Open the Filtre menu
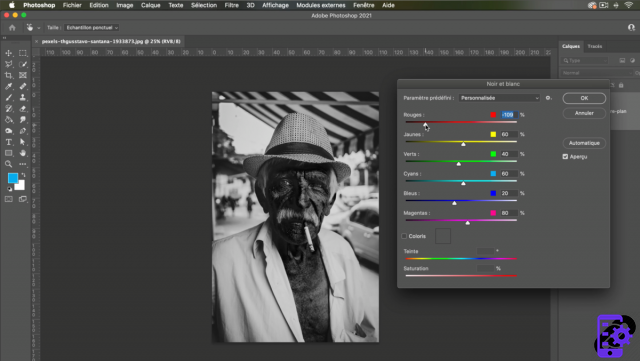This screenshot has height=361, width=640. 231,5
